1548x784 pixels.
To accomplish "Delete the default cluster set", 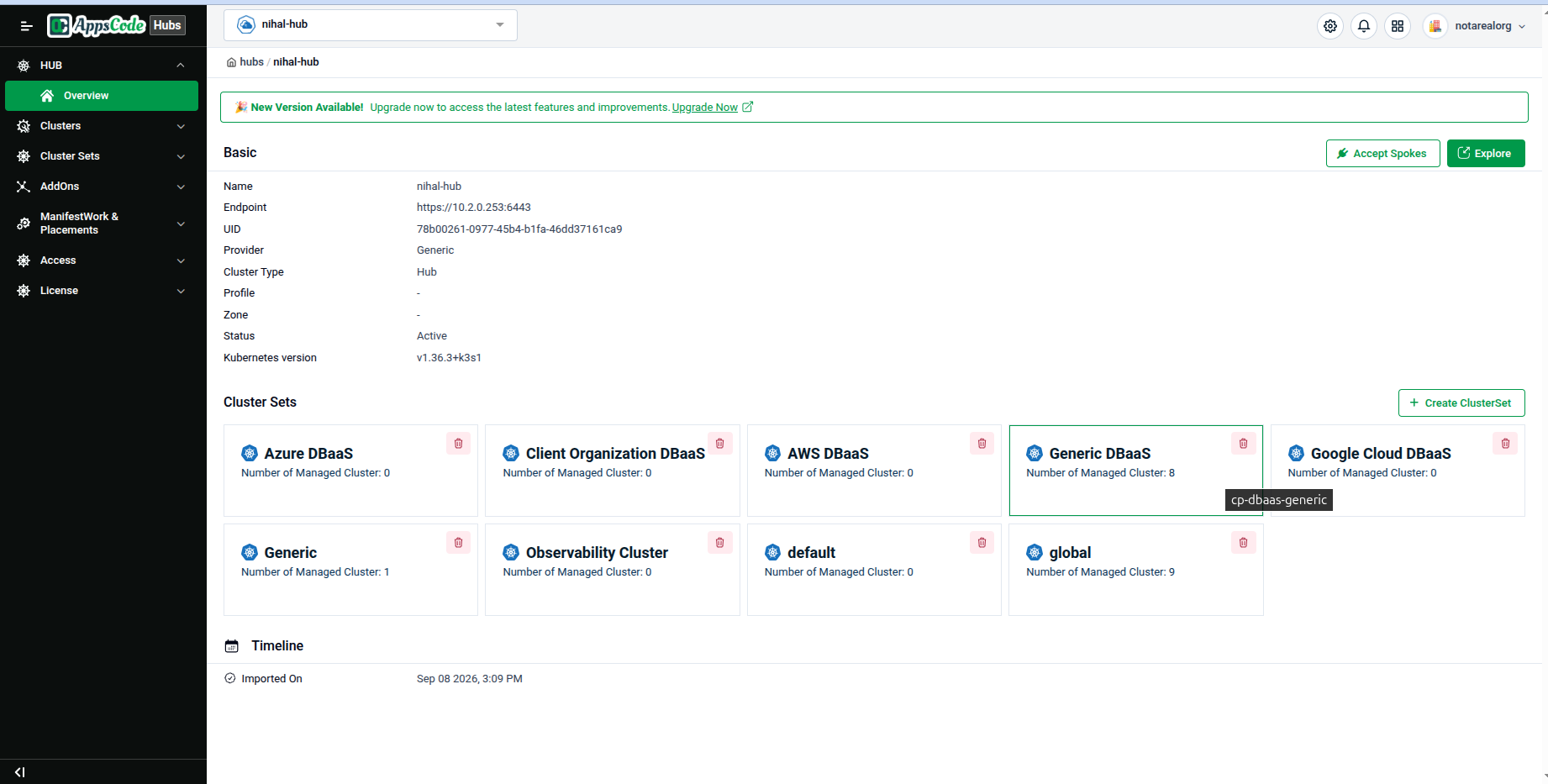I will 982,543.
